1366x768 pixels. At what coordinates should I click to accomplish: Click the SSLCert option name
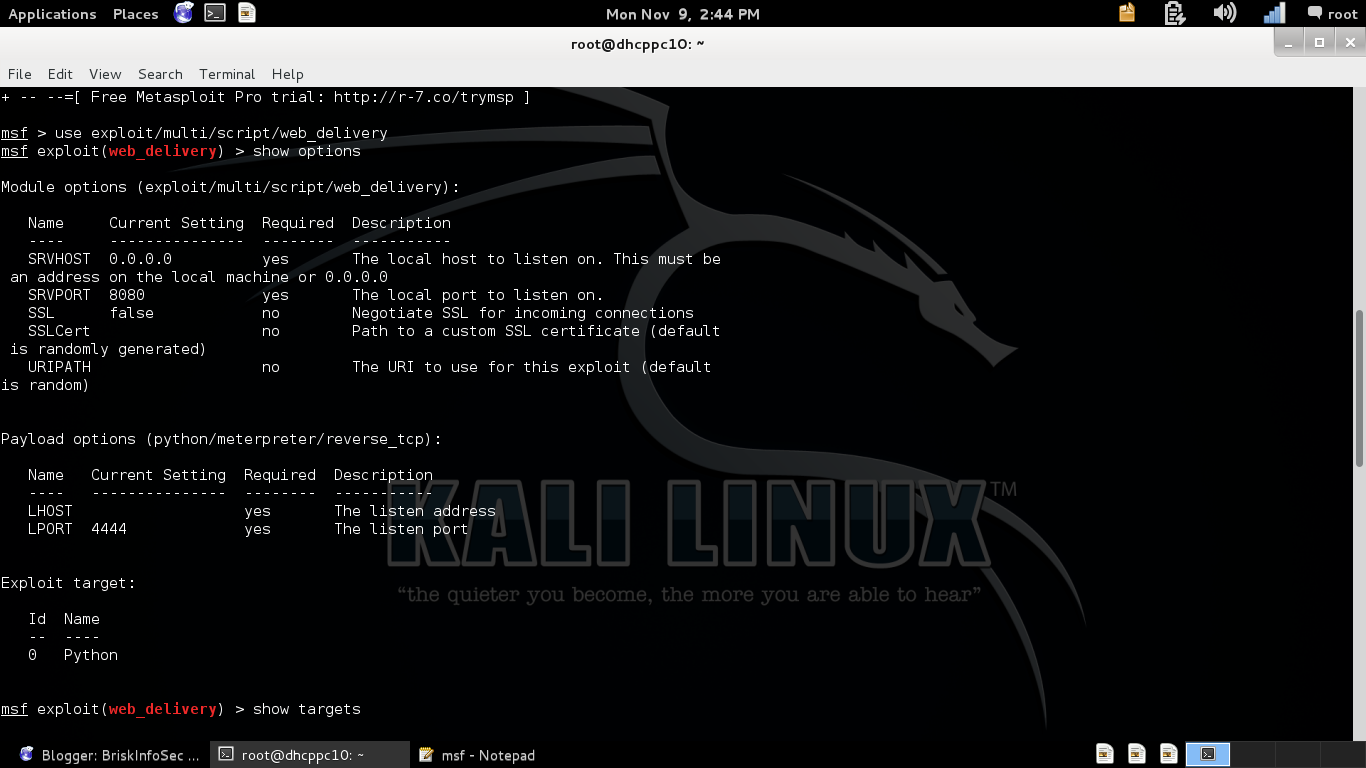59,331
